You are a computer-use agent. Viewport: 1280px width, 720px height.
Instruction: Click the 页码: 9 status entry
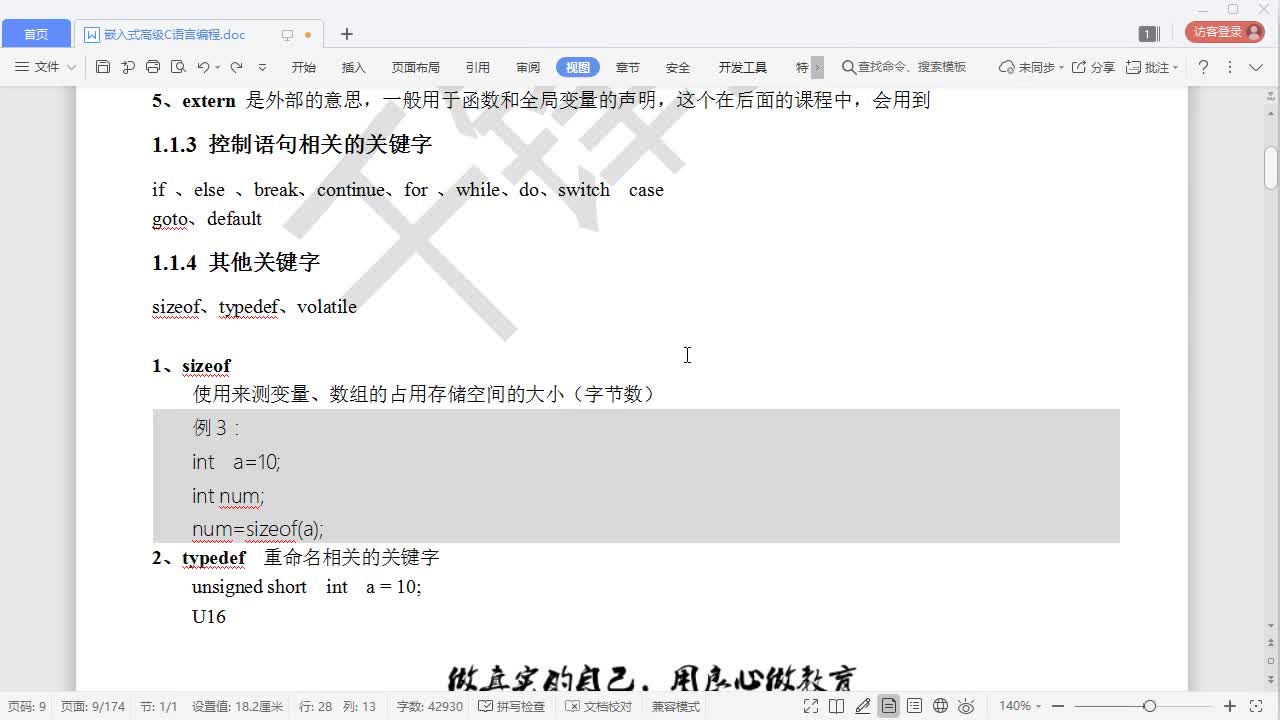(x=27, y=706)
